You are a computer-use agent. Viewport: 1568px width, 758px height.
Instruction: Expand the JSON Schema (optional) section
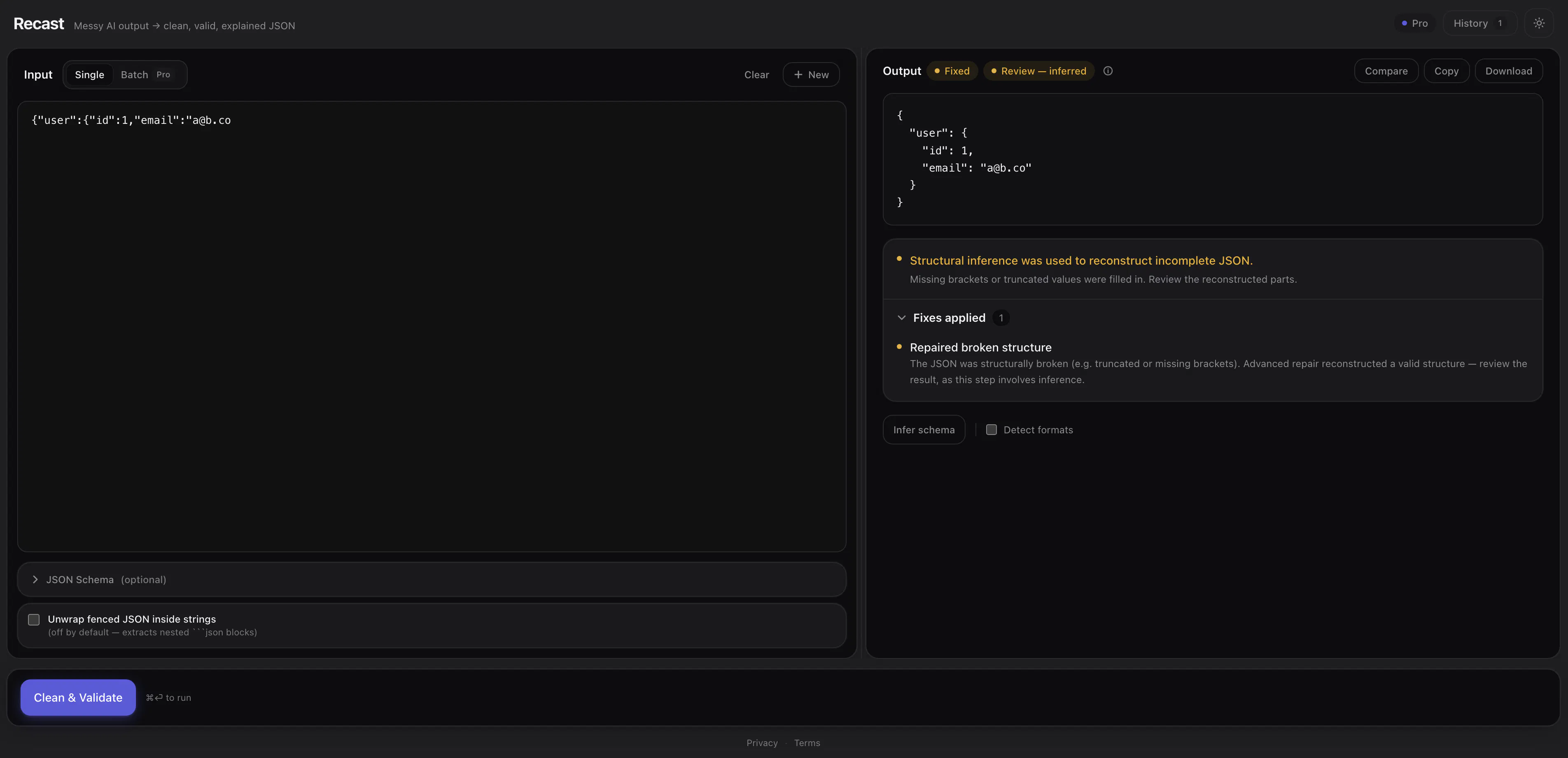click(432, 580)
